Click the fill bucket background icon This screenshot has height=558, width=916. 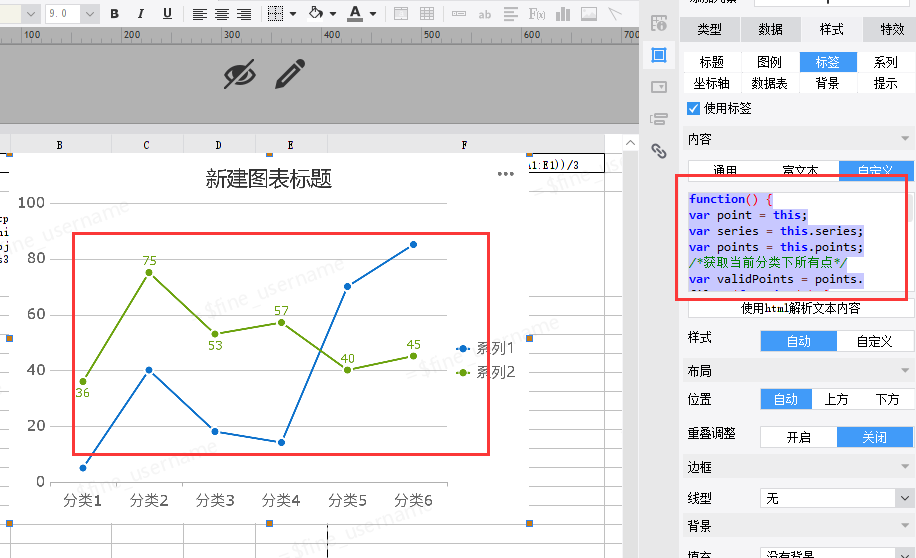click(x=316, y=13)
